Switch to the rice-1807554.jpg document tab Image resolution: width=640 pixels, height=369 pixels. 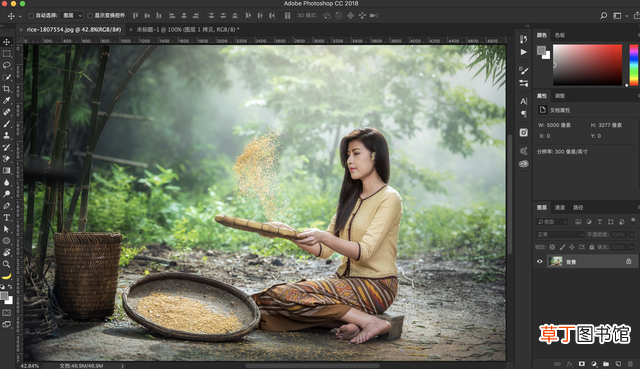click(73, 29)
